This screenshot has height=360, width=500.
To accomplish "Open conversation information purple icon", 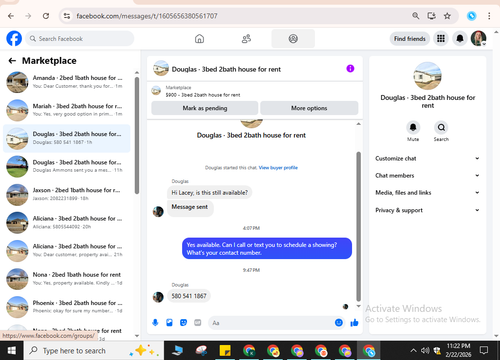I will coord(350,68).
